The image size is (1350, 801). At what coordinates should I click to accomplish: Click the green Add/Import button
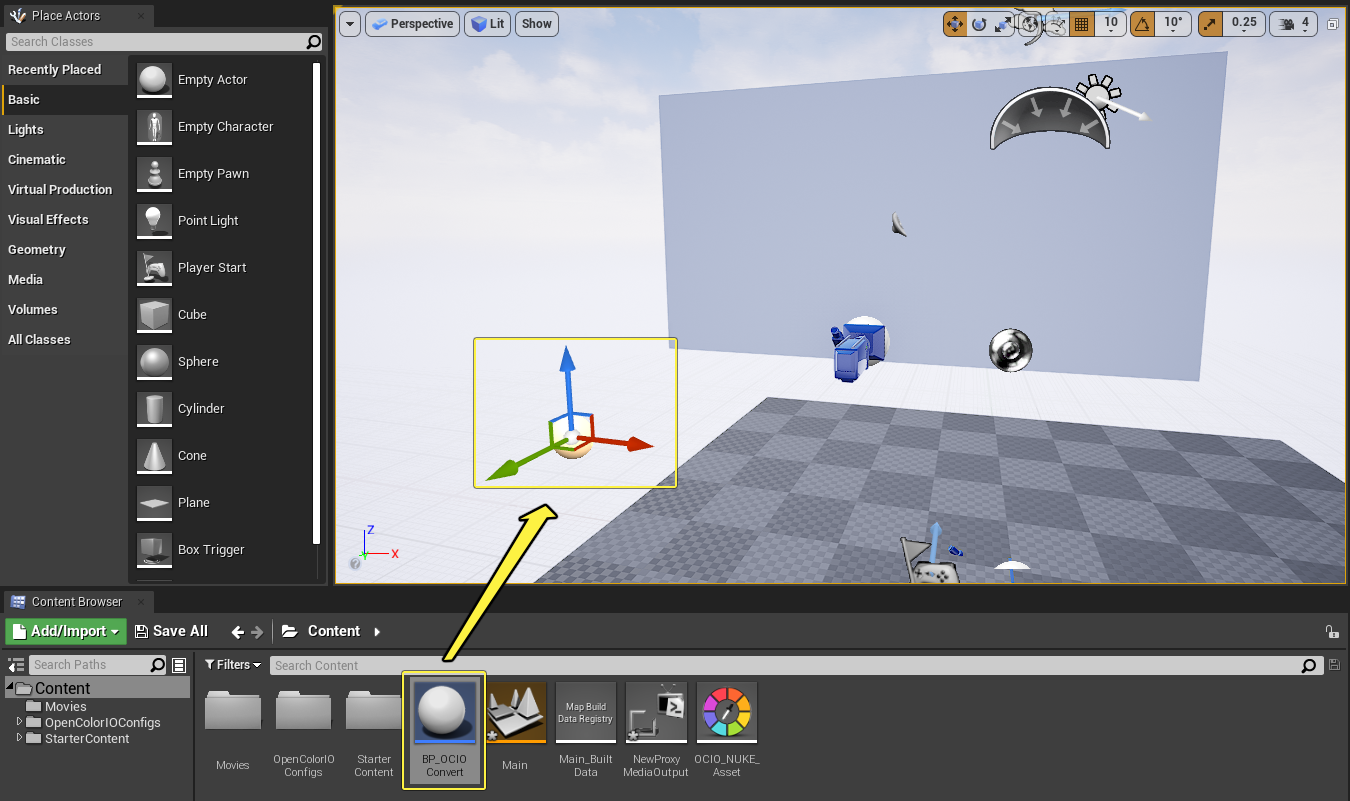[66, 631]
